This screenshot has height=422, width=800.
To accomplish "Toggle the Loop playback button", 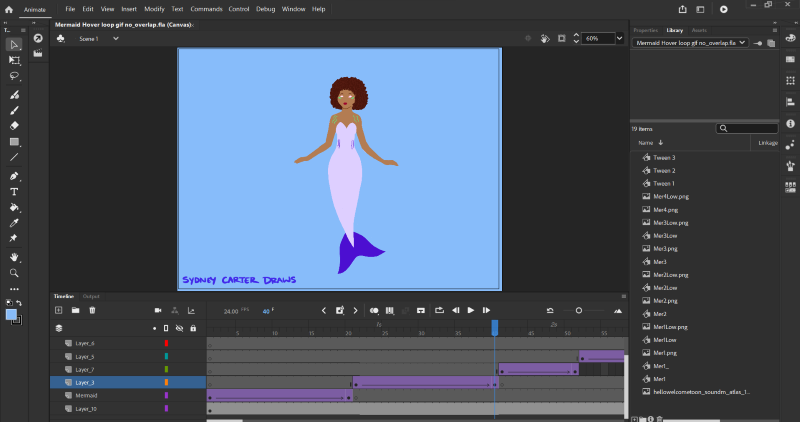I will (x=439, y=310).
